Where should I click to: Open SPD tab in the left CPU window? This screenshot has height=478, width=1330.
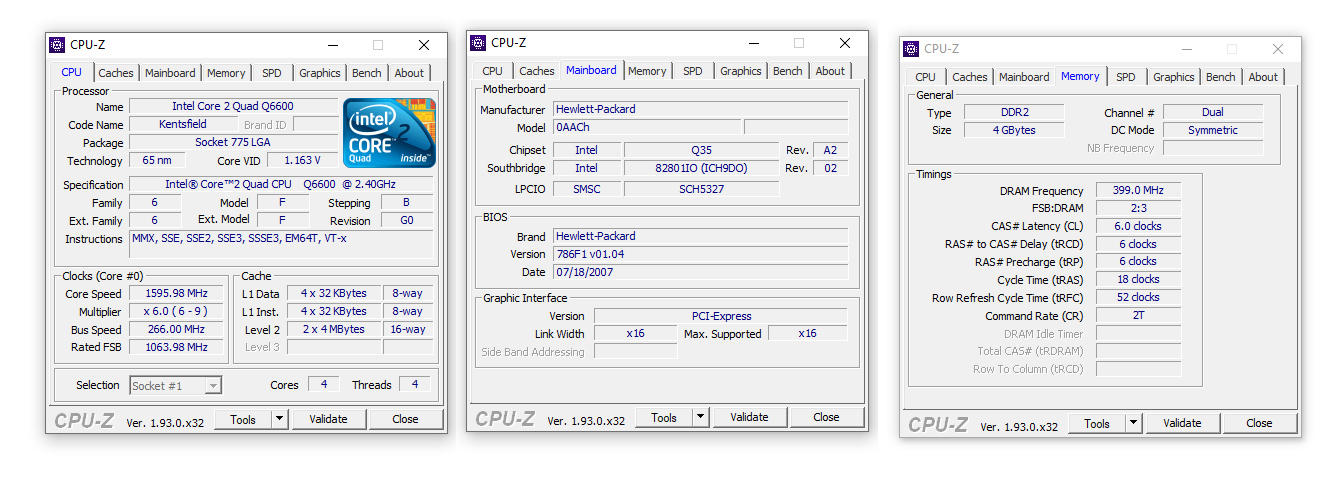(272, 73)
